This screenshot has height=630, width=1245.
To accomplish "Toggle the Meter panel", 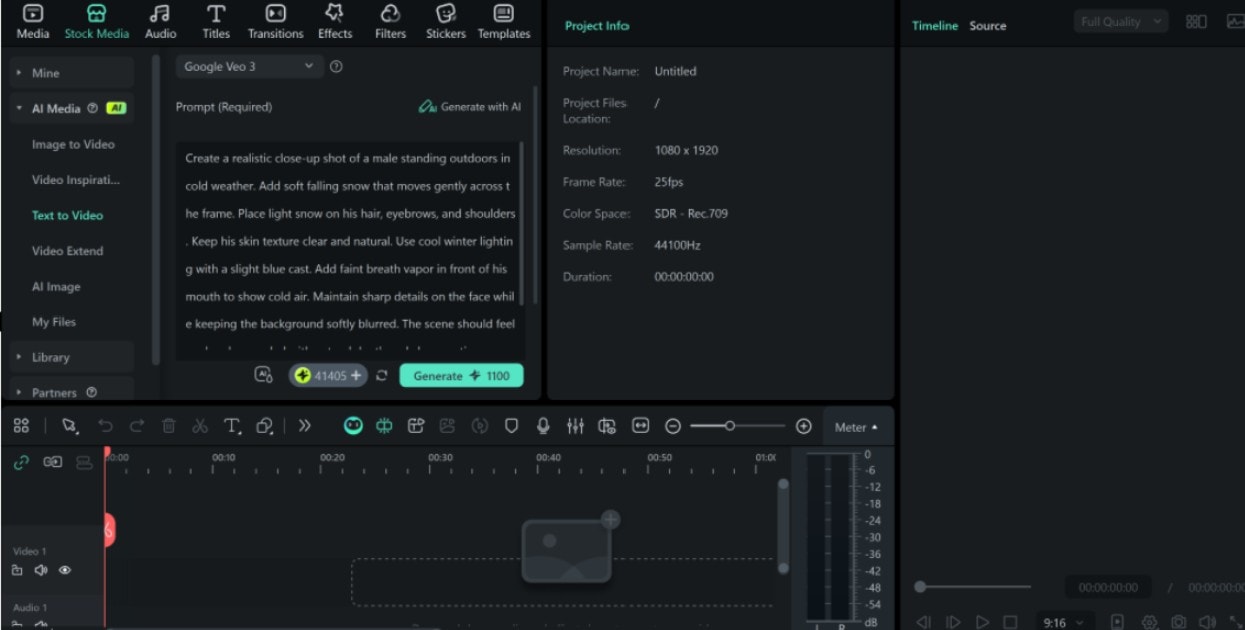I will [856, 427].
